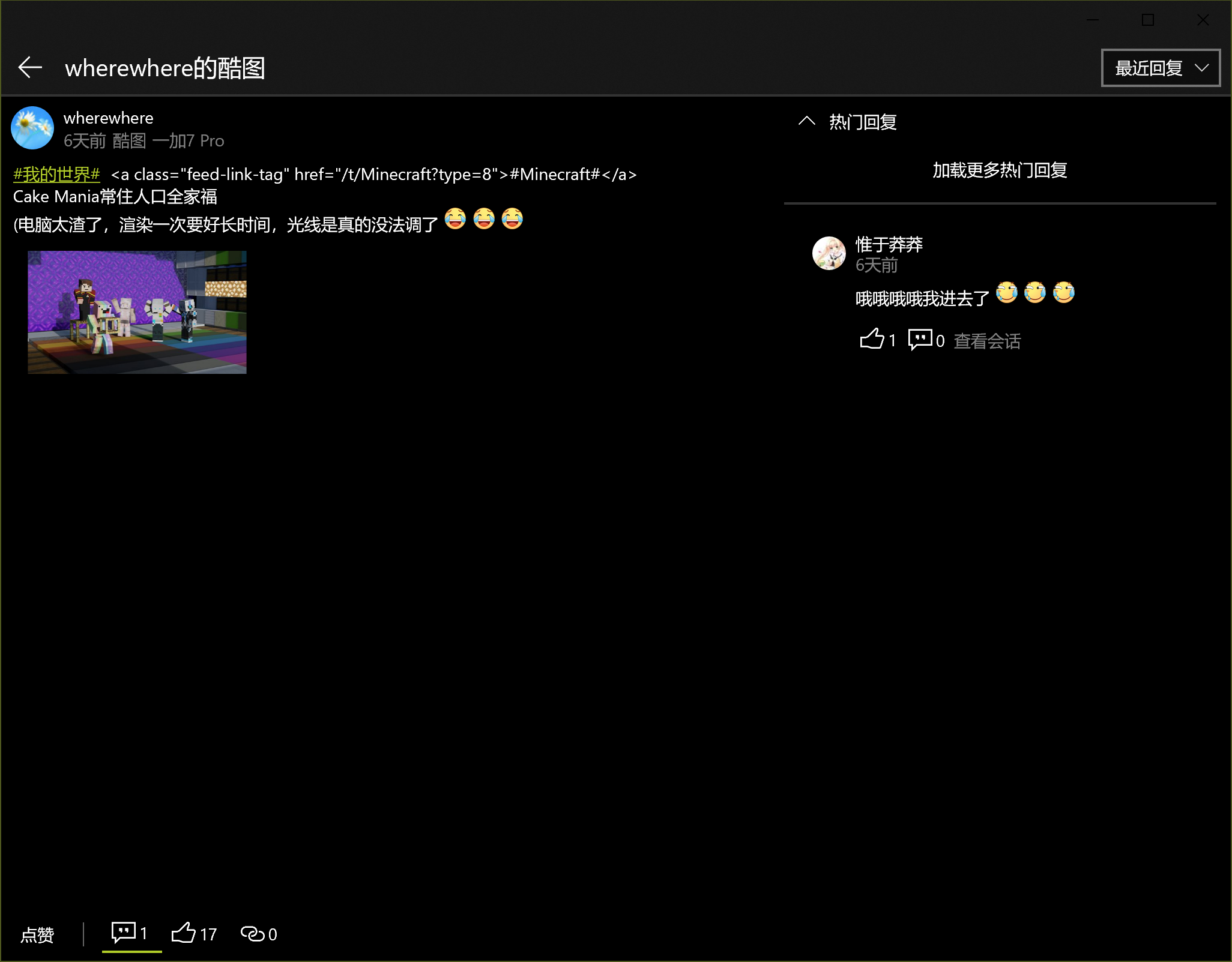Click wherewhere's profile avatar
Image resolution: width=1232 pixels, height=962 pixels.
pos(32,128)
